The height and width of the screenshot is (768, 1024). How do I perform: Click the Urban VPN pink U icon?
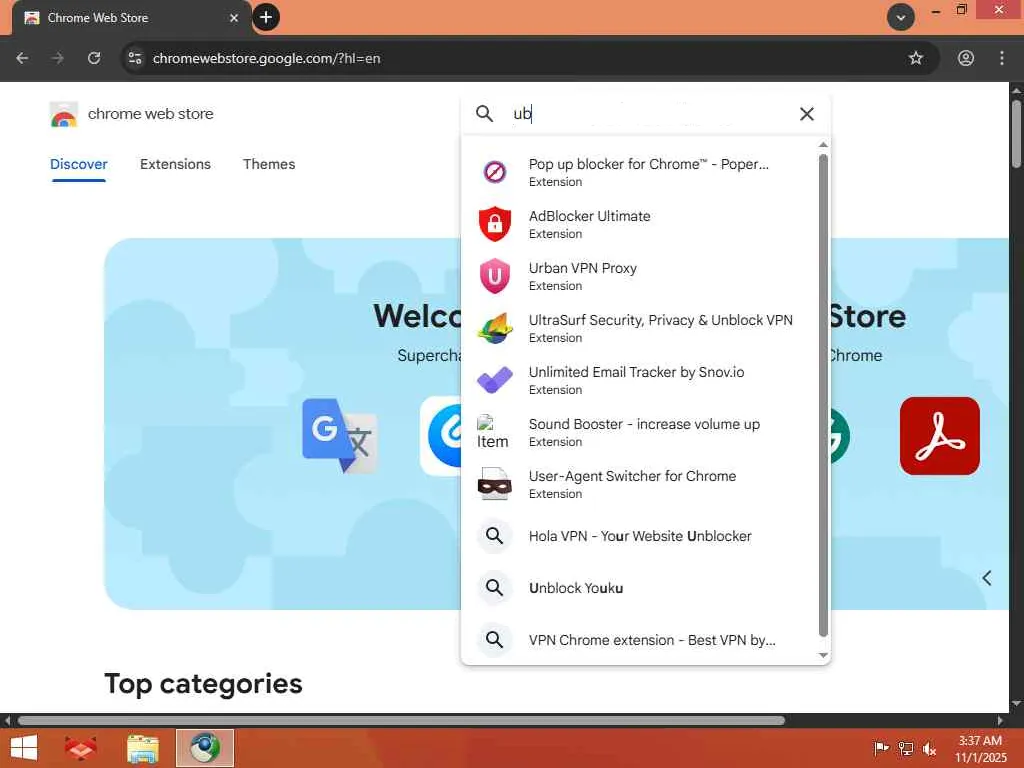point(494,276)
